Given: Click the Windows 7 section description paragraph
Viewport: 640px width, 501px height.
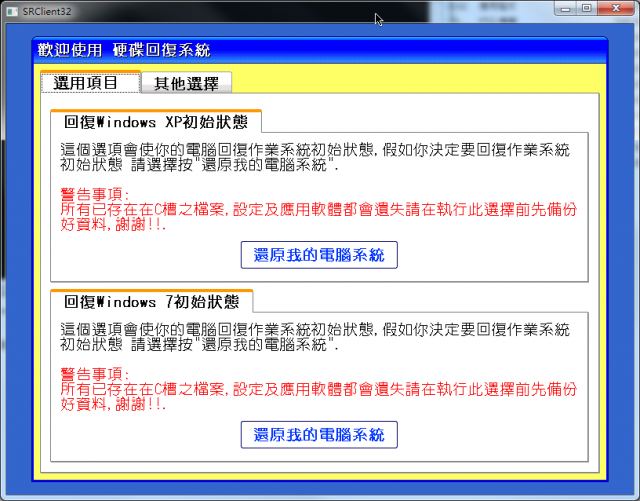Looking at the screenshot, I should tap(315, 337).
